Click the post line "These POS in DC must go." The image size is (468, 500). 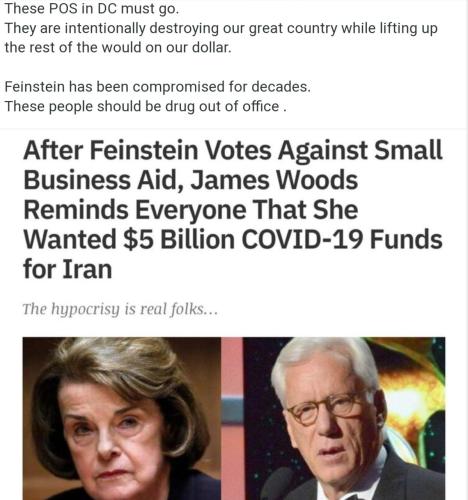click(x=92, y=9)
